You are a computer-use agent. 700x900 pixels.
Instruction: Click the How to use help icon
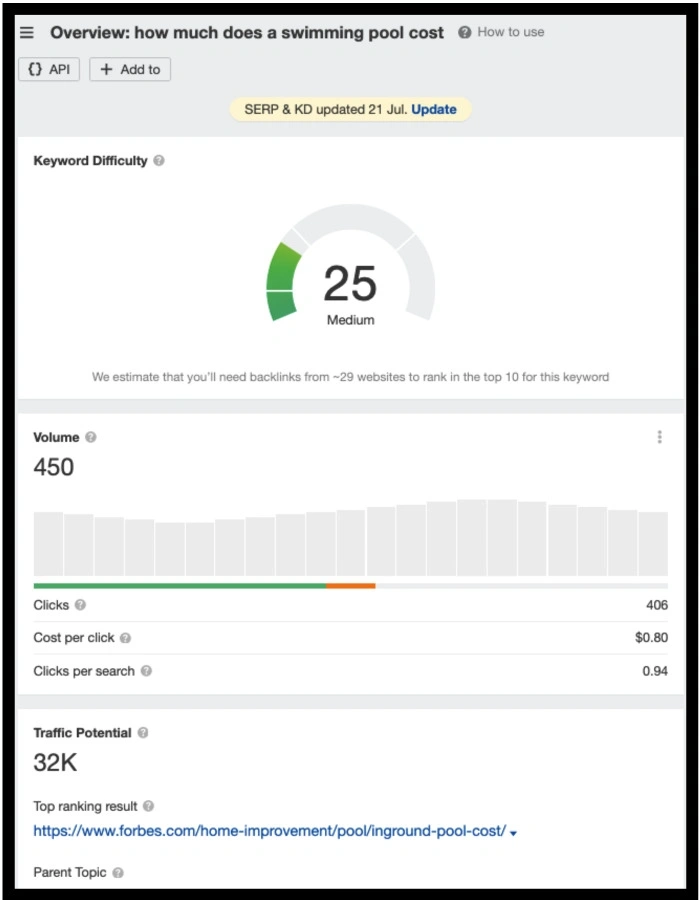[464, 32]
